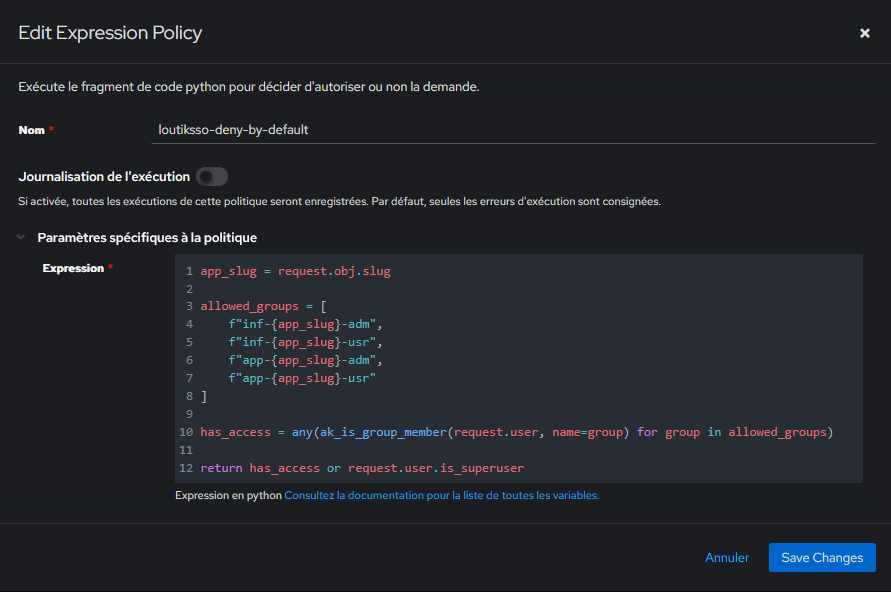Click the Annuler button
Screen dimensions: 891x592
[727, 558]
